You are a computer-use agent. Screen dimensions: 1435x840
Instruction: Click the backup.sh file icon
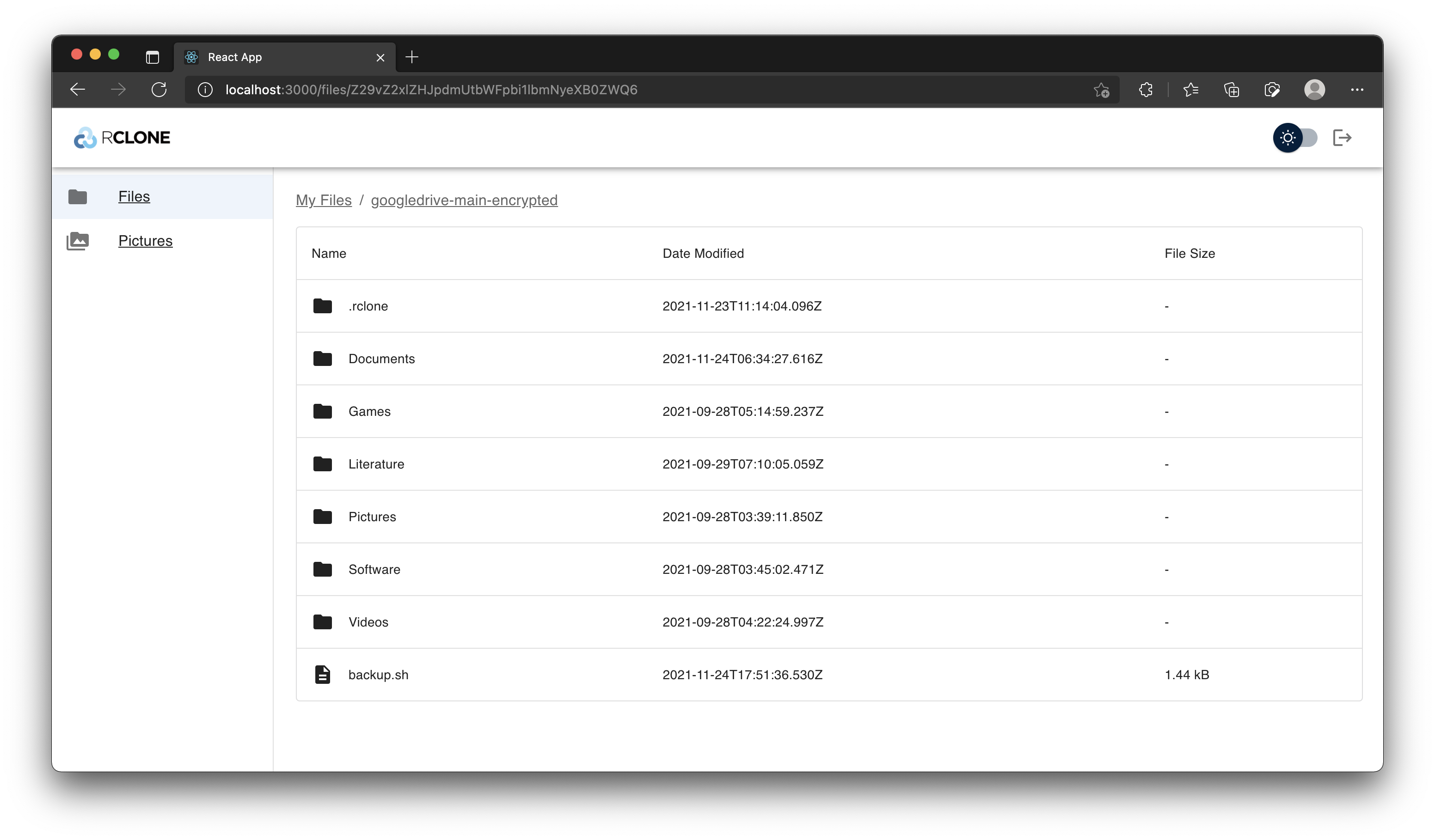322,674
